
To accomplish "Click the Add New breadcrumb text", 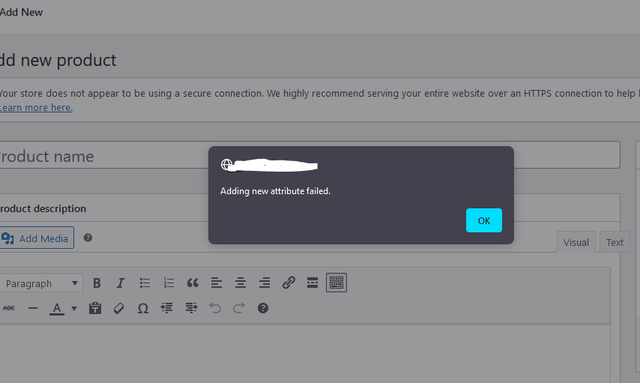I will (x=21, y=12).
